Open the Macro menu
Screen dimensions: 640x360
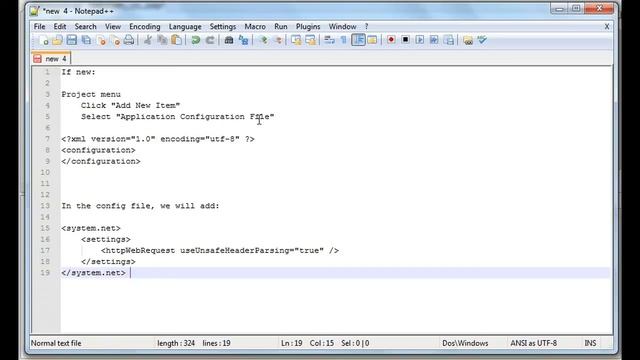[255, 27]
